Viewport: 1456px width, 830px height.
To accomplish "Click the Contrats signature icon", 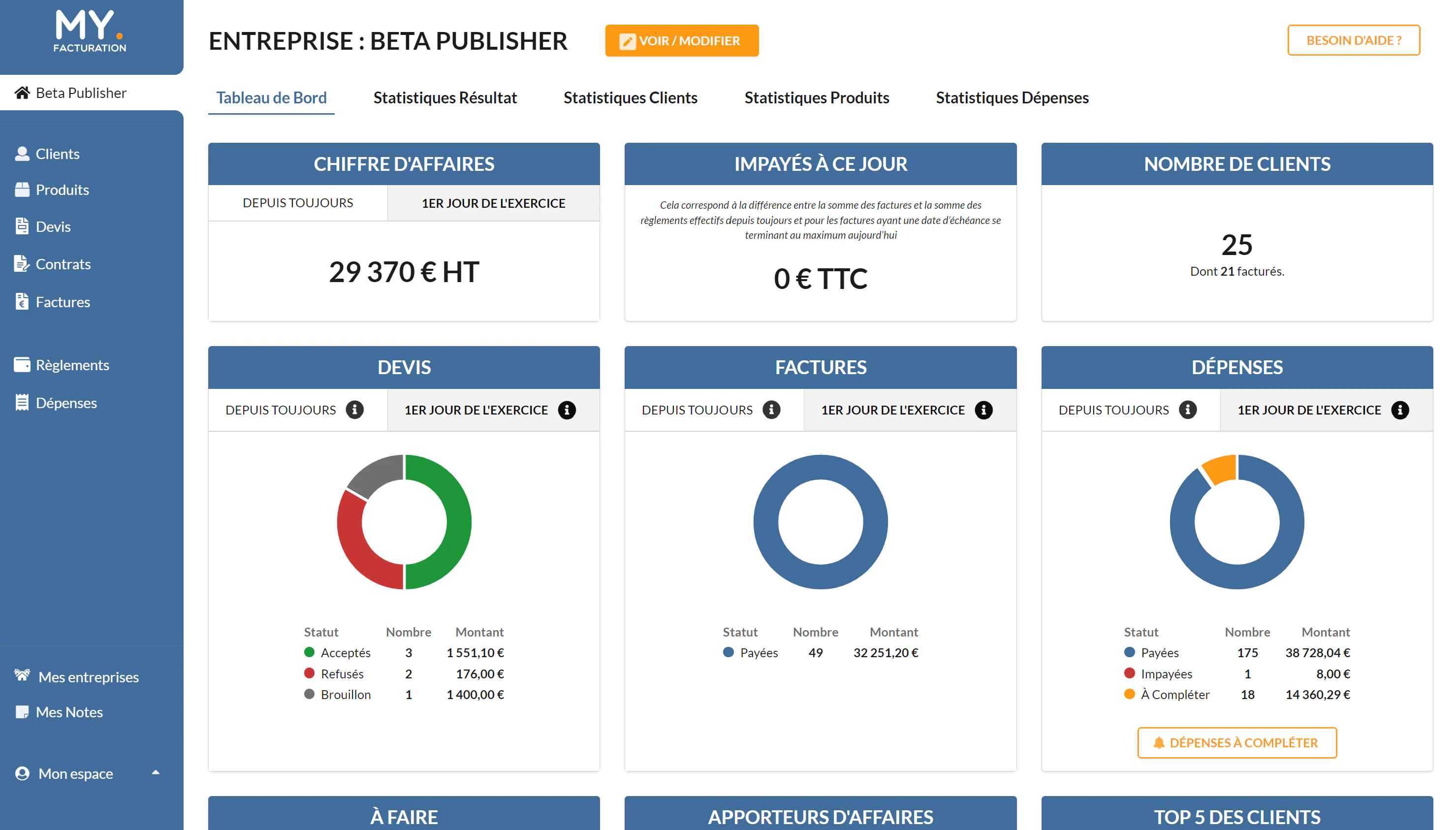I will click(22, 264).
